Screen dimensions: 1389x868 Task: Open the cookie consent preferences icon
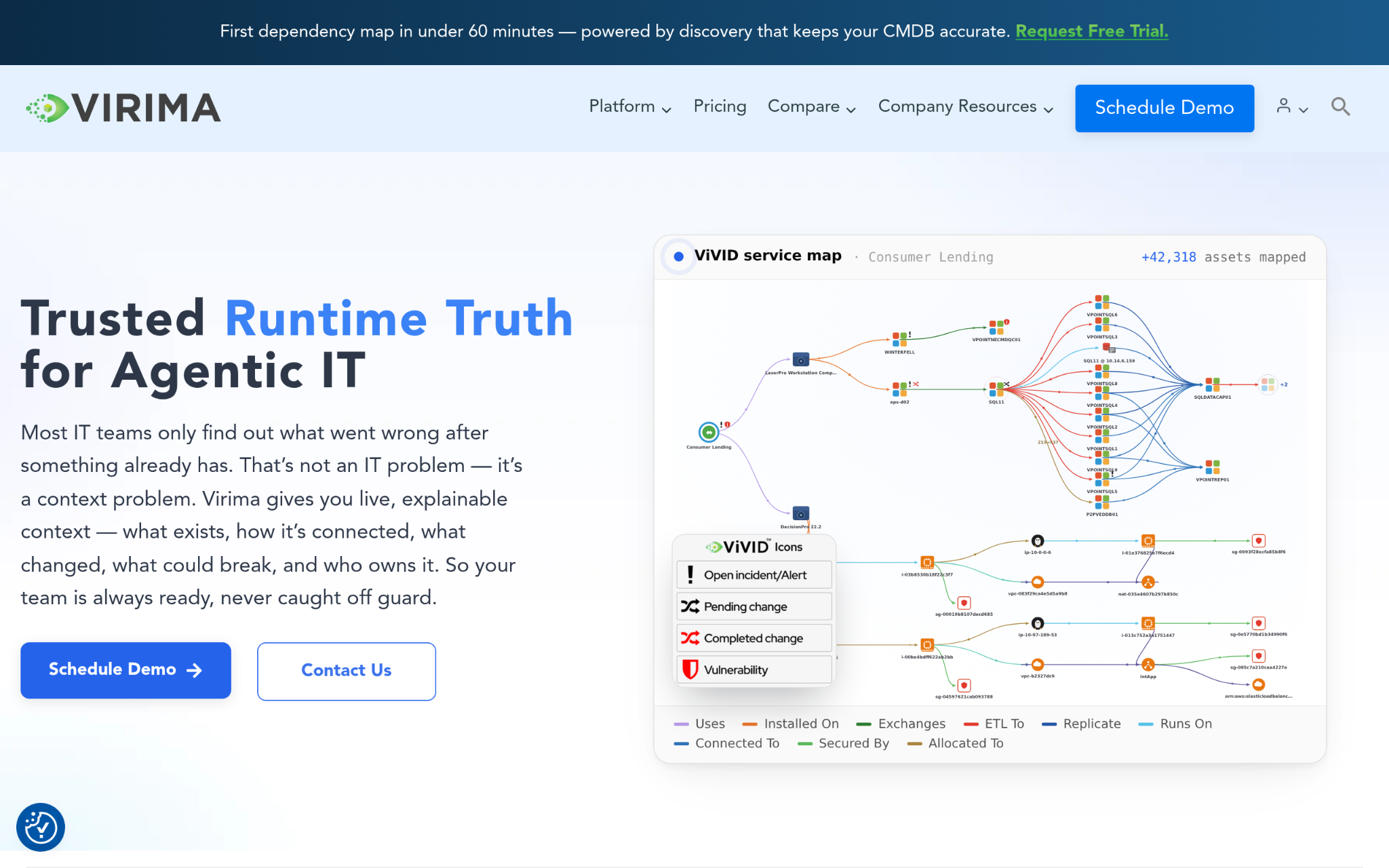[41, 827]
